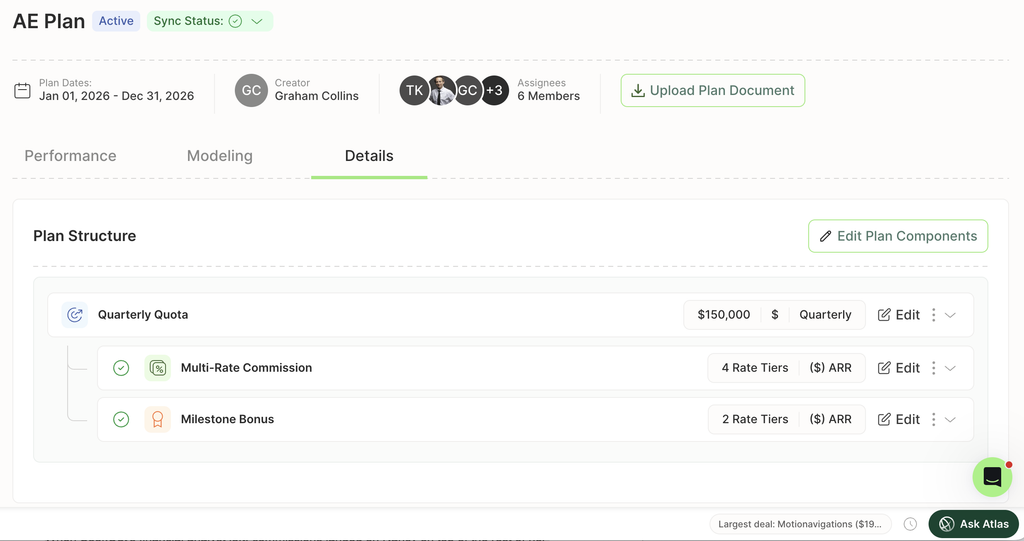Click the $150,000 quota value

tap(724, 315)
